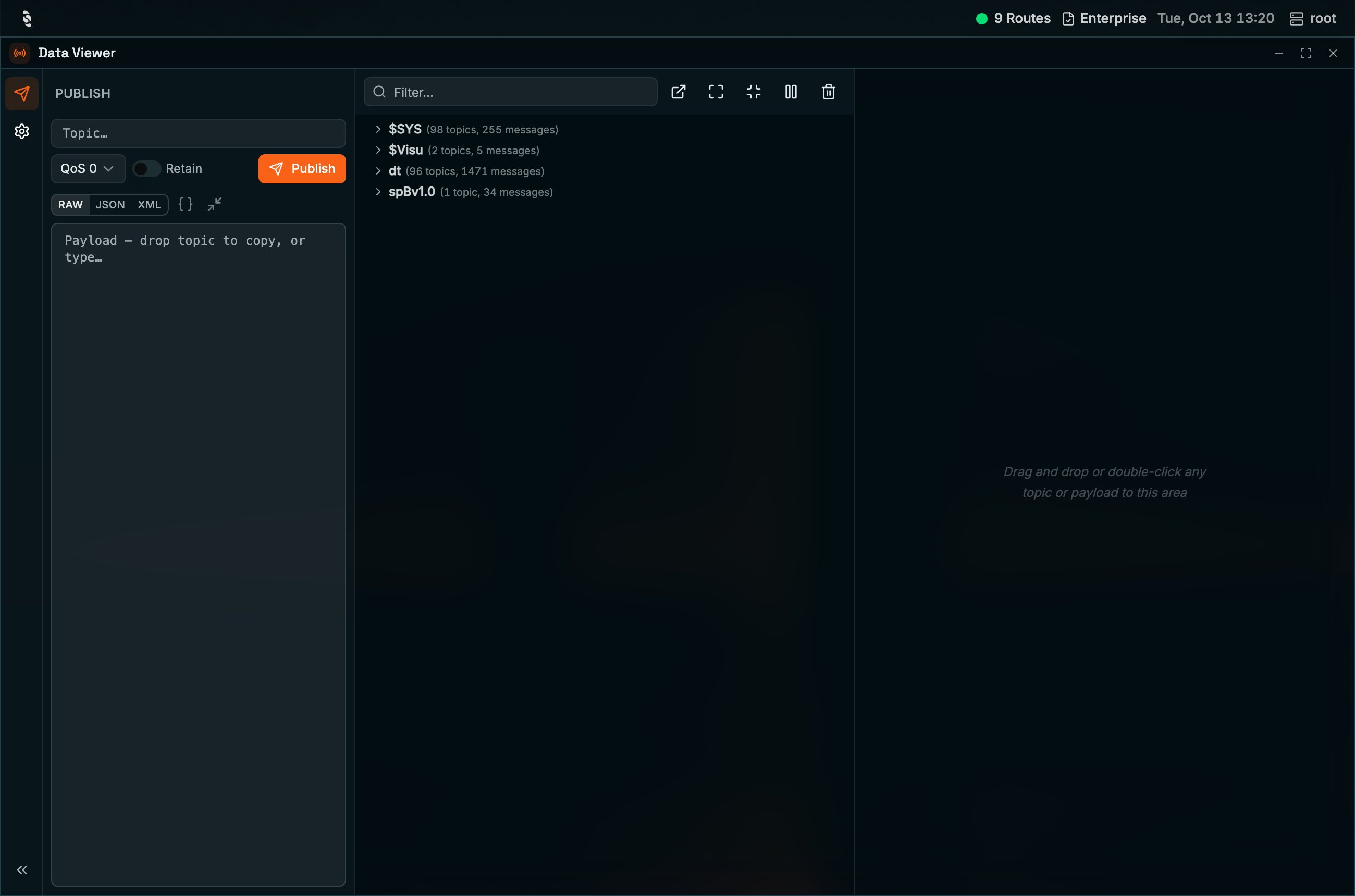Clear messages with trash icon

pyautogui.click(x=829, y=92)
